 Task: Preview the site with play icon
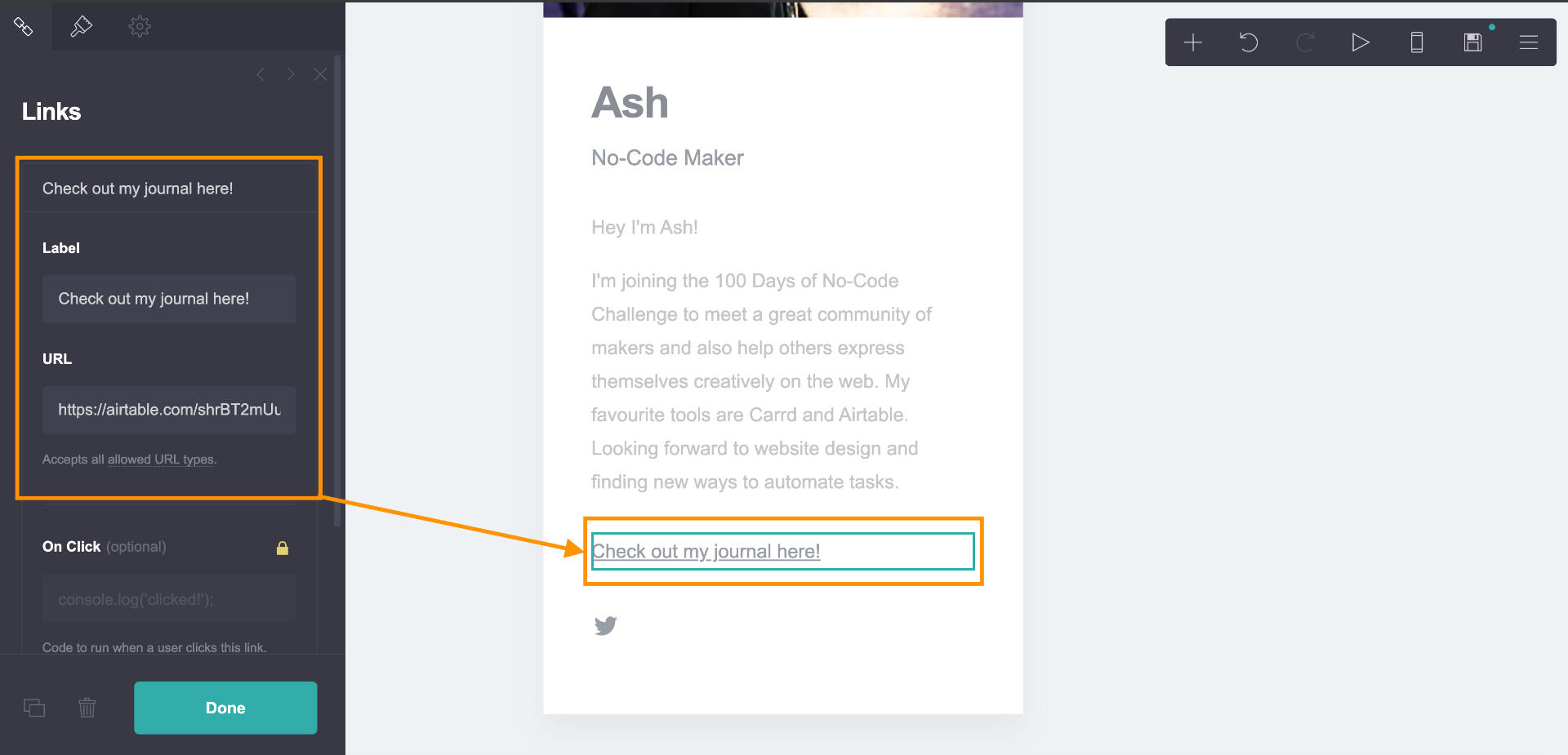pyautogui.click(x=1361, y=42)
